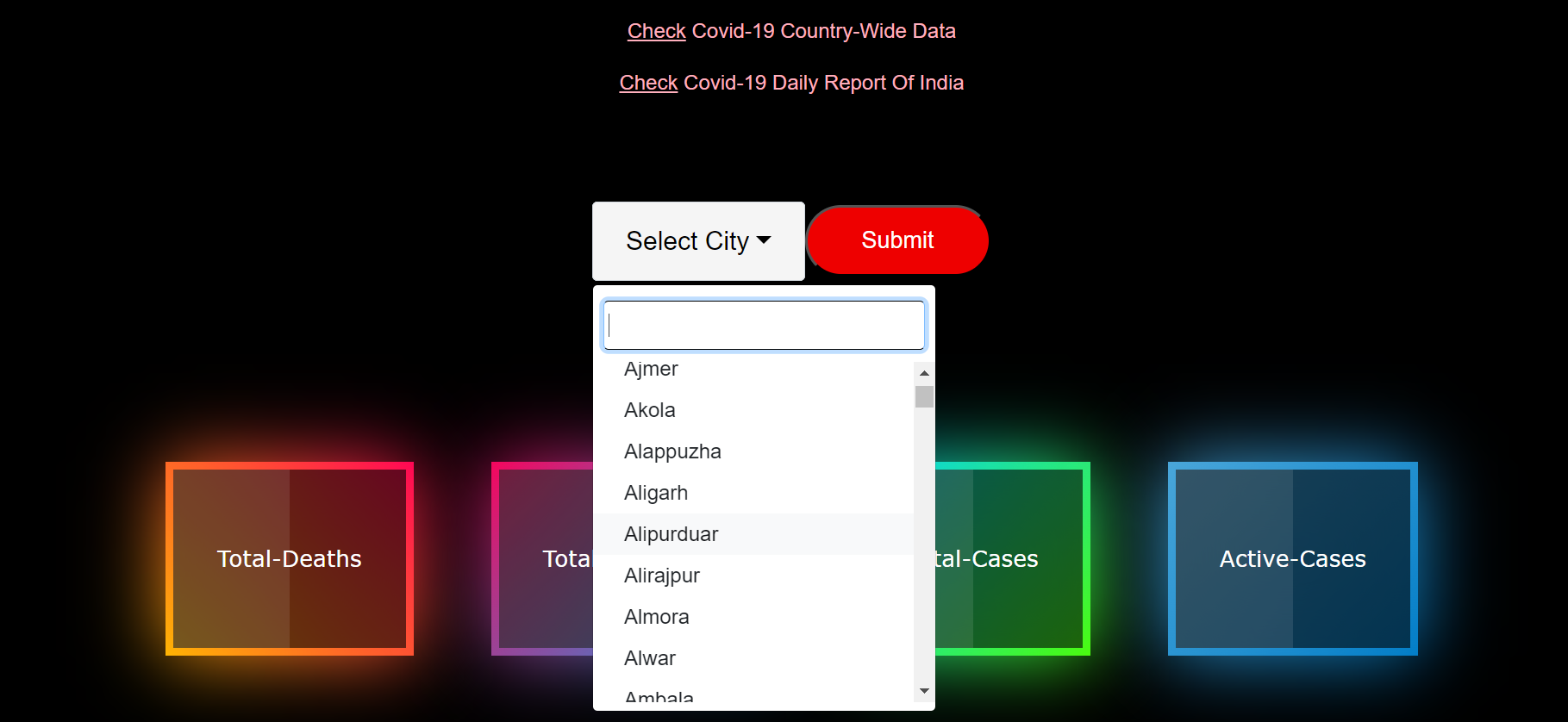Select Alappuzha from the list
The width and height of the screenshot is (1568, 722).
672,451
